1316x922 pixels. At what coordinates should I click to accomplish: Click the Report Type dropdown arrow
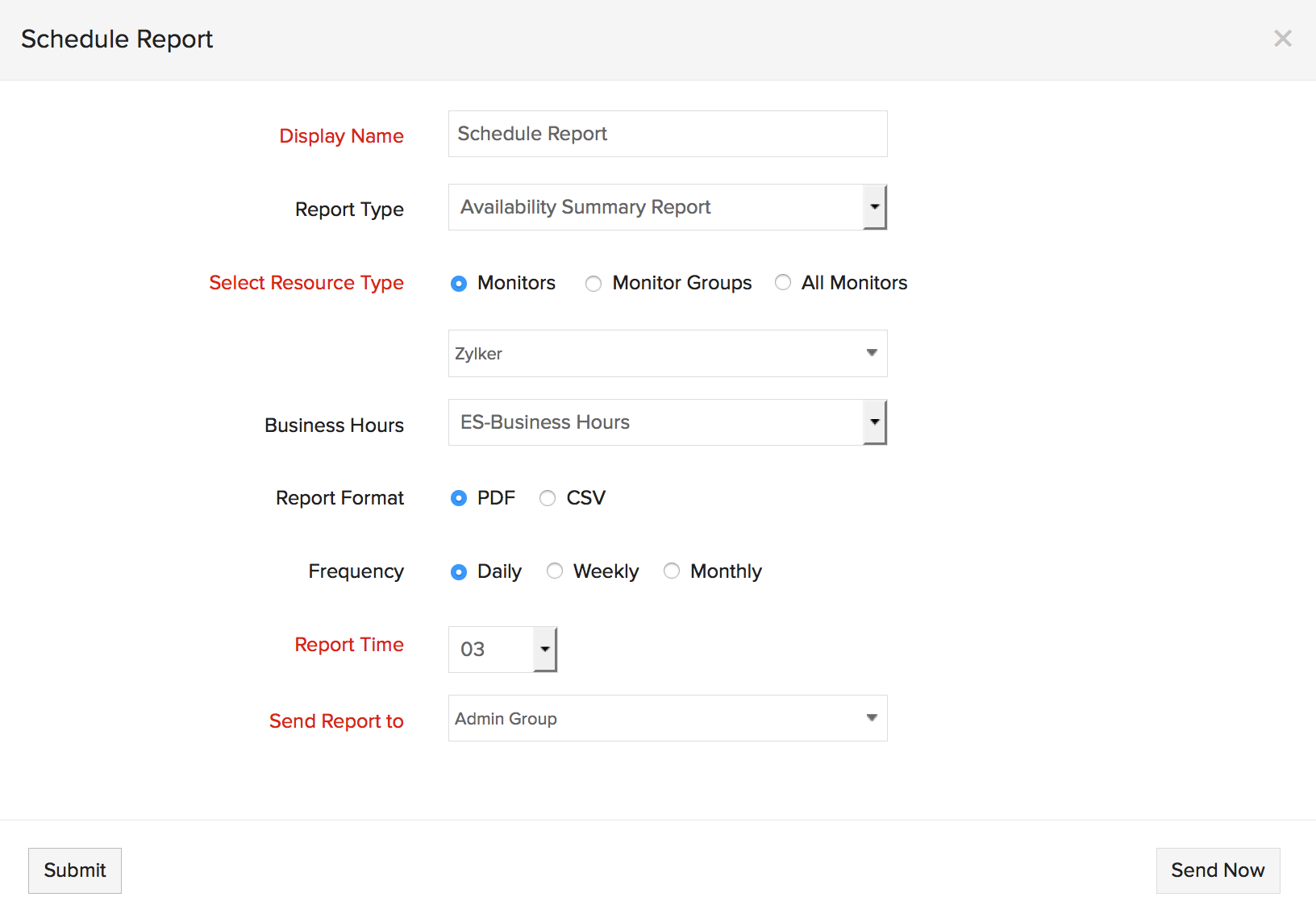[875, 207]
